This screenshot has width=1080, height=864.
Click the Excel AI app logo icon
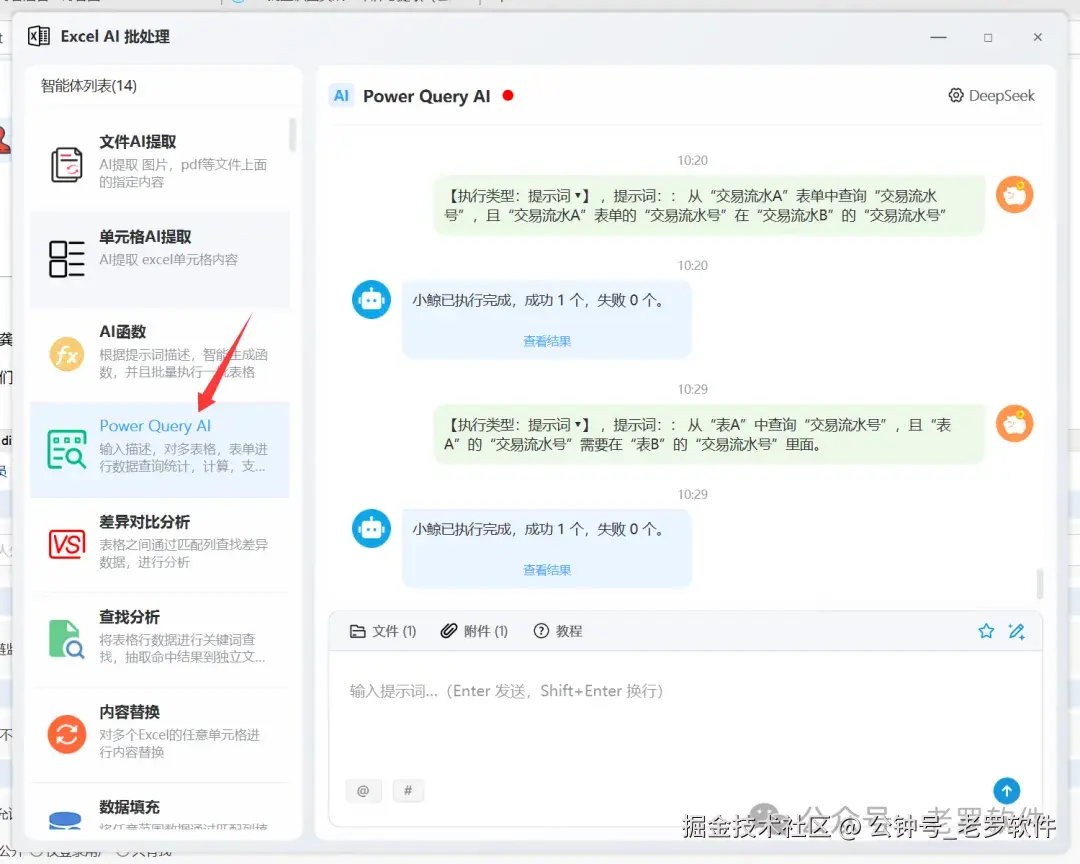pyautogui.click(x=39, y=36)
